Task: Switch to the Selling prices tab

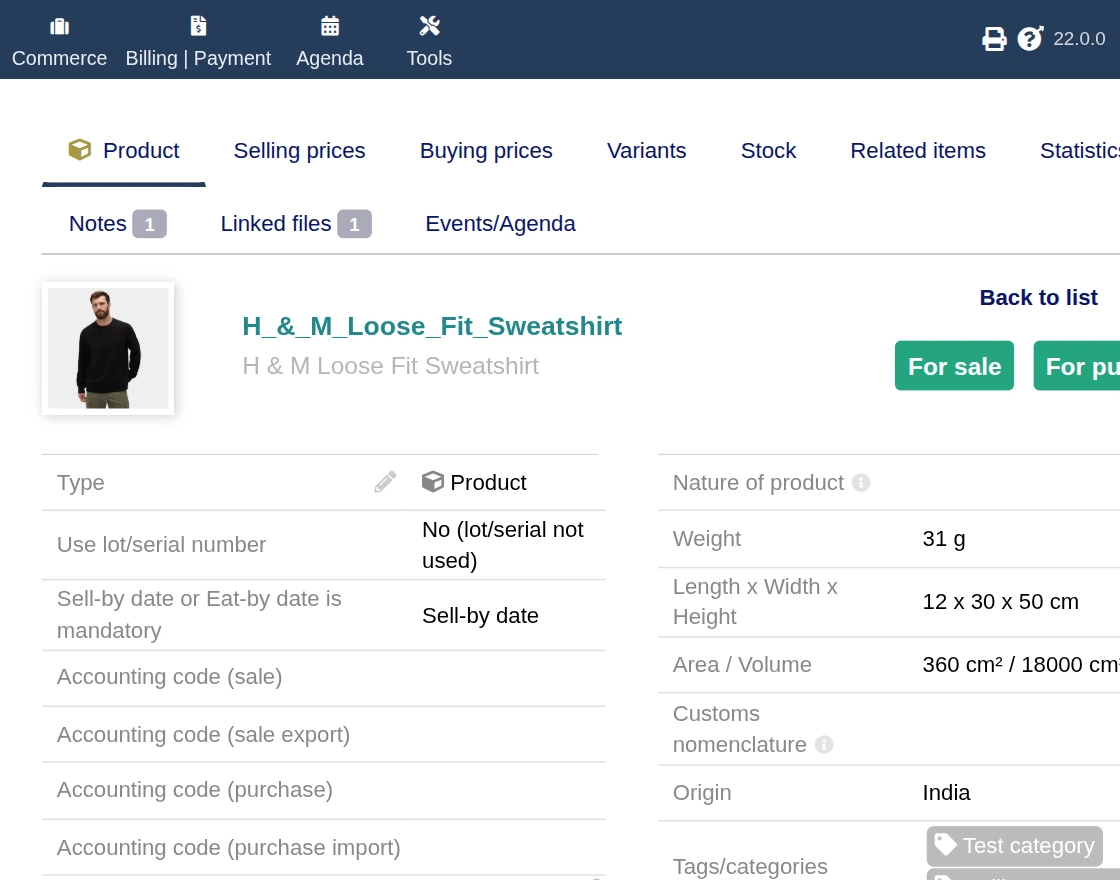Action: pos(299,151)
